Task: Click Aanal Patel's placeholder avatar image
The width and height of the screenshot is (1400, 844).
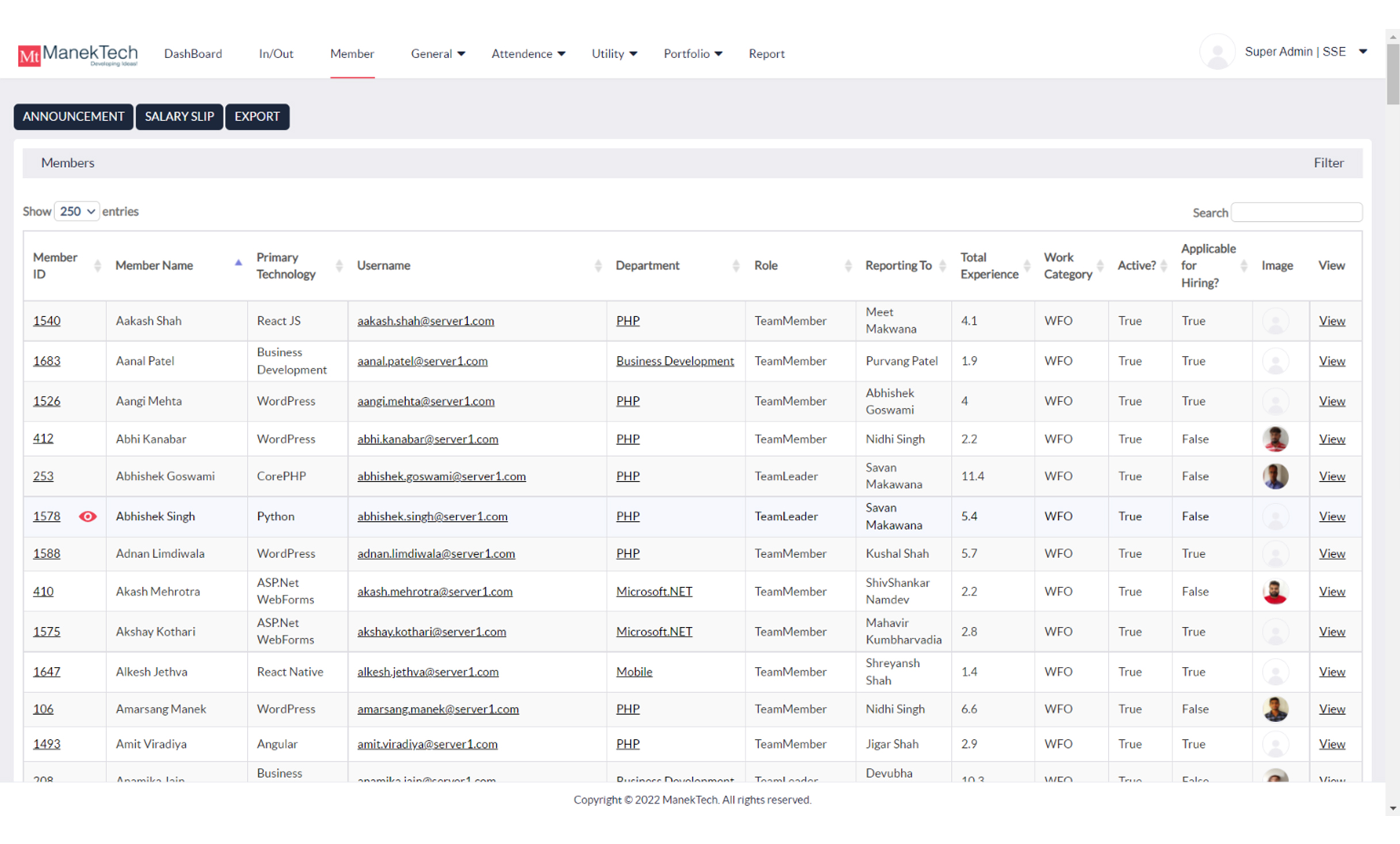Action: pos(1275,362)
